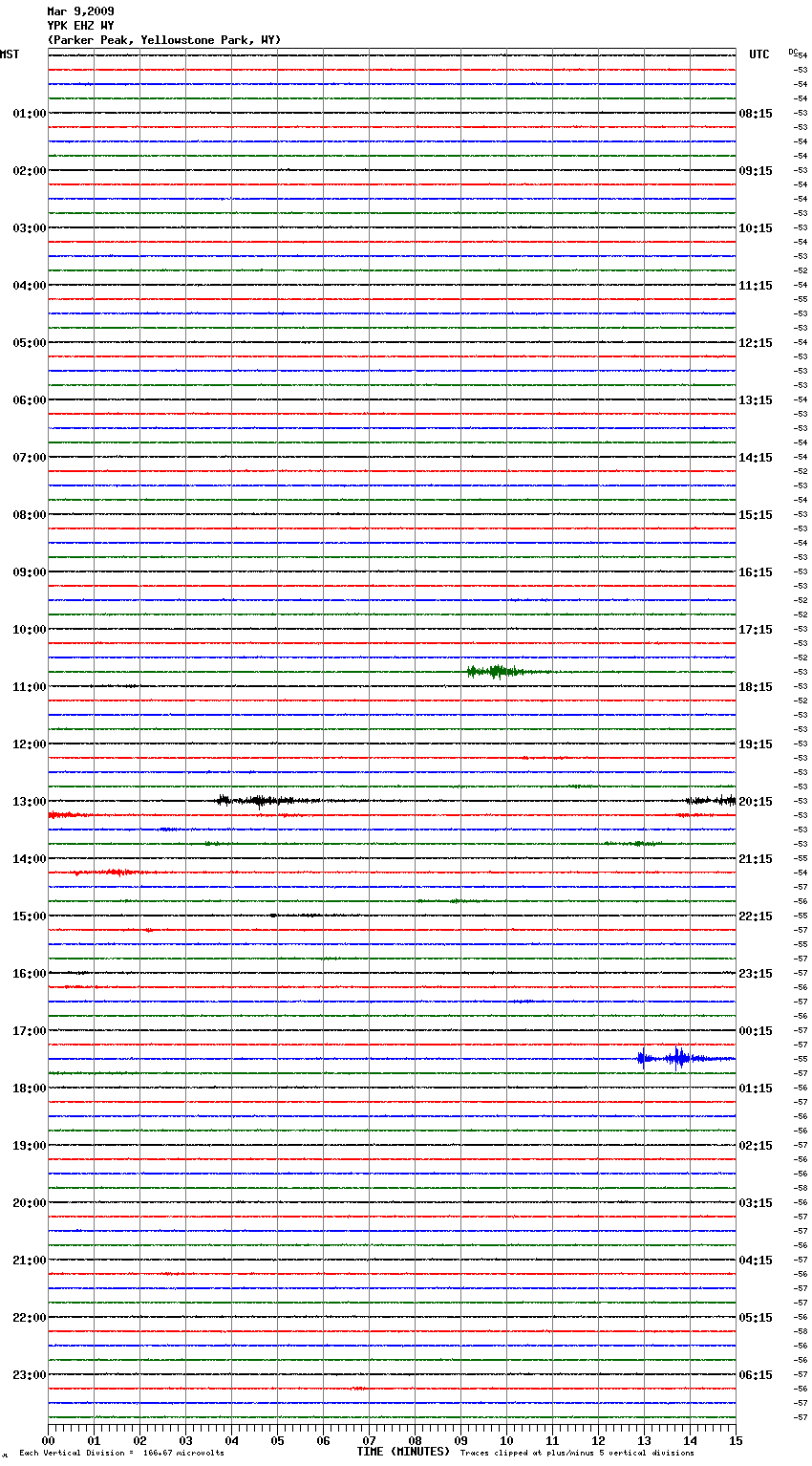The height and width of the screenshot is (1466, 812).
Task: Select the station code "YPK EHZ WY"
Action: (80, 26)
